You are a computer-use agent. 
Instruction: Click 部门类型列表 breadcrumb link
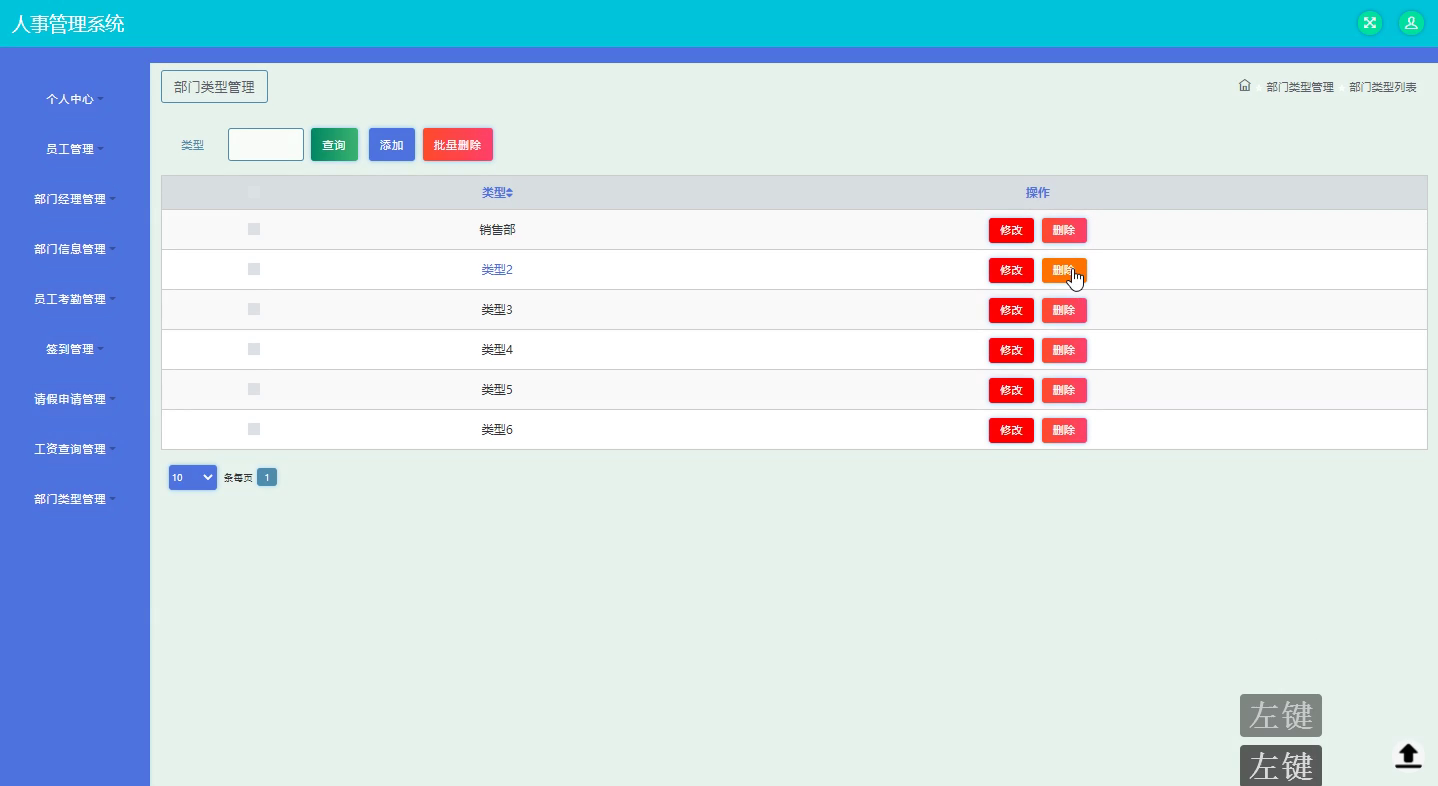click(1383, 87)
